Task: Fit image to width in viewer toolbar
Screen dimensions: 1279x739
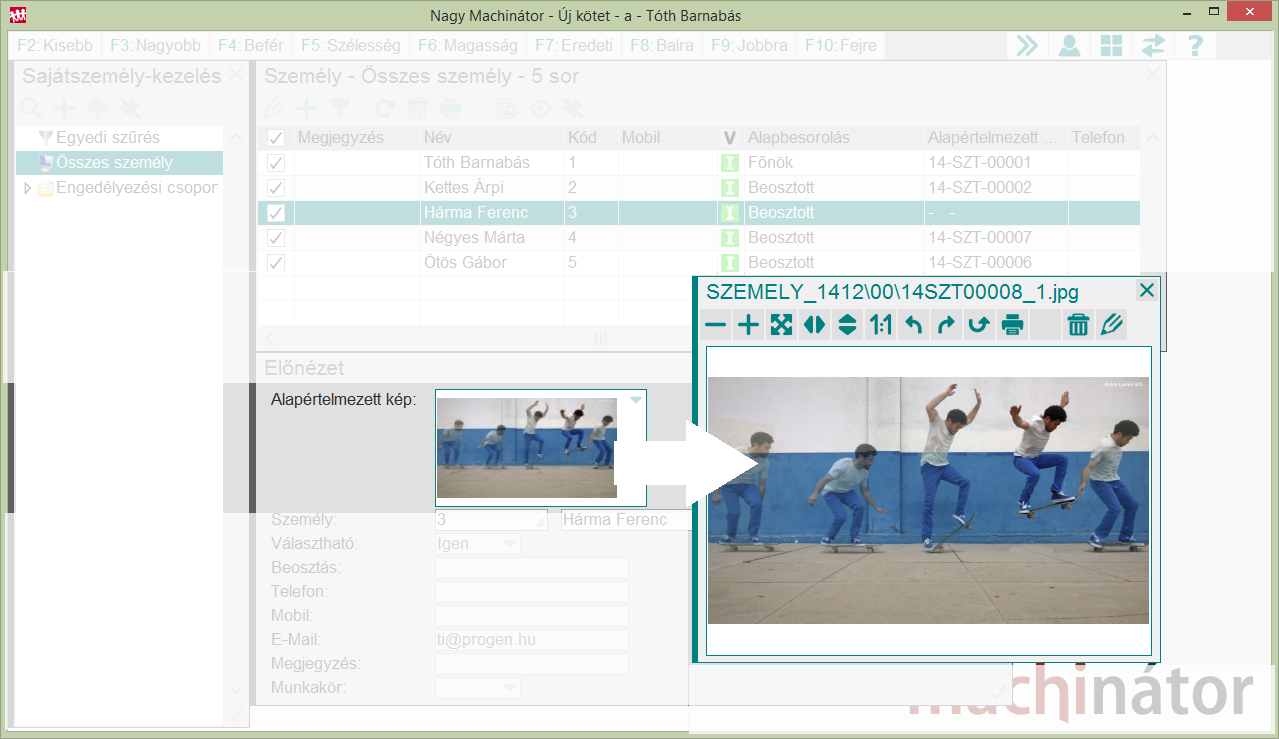Action: (x=814, y=325)
